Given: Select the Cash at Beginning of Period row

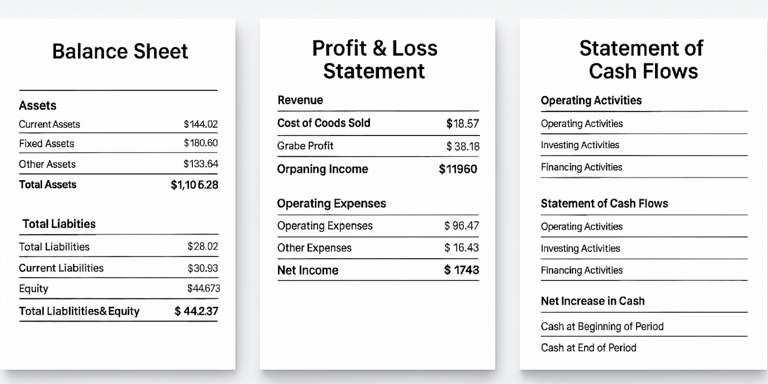Looking at the screenshot, I should click(644, 326).
